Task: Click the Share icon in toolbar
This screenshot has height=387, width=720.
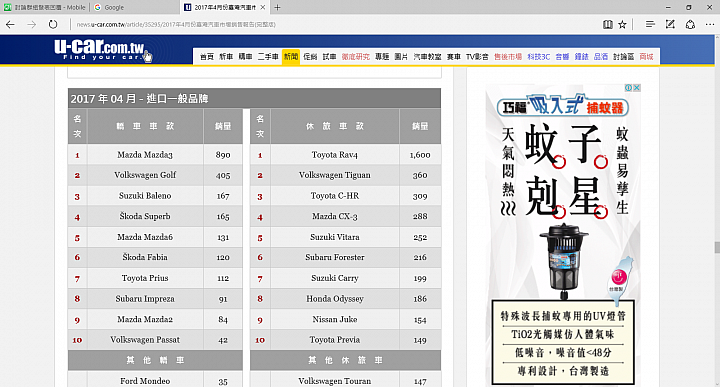Action: (690, 24)
